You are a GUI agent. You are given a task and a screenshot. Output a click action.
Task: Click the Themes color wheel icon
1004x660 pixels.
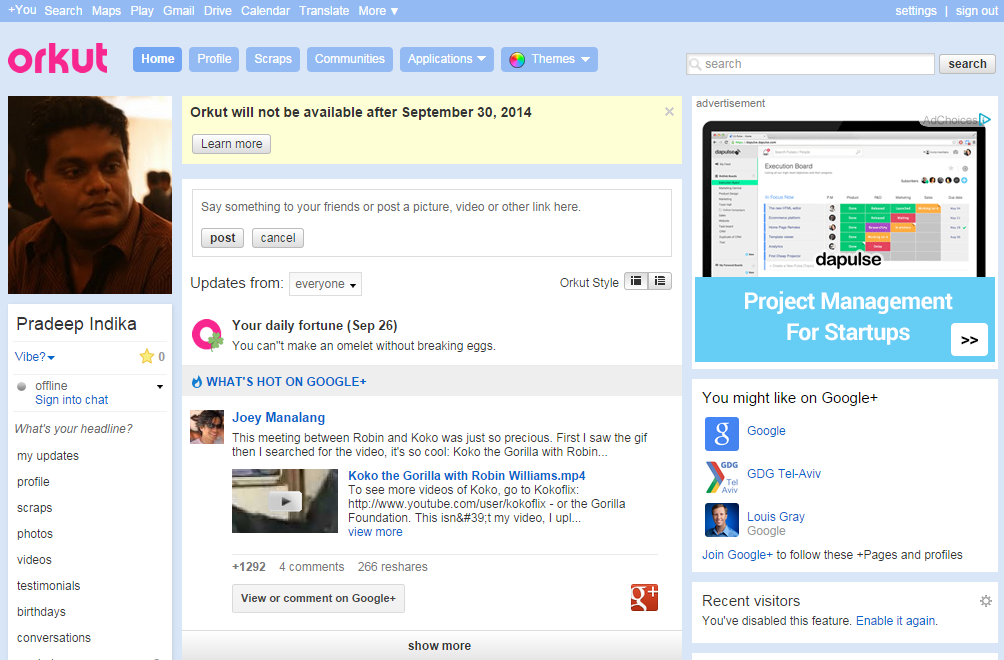(517, 60)
